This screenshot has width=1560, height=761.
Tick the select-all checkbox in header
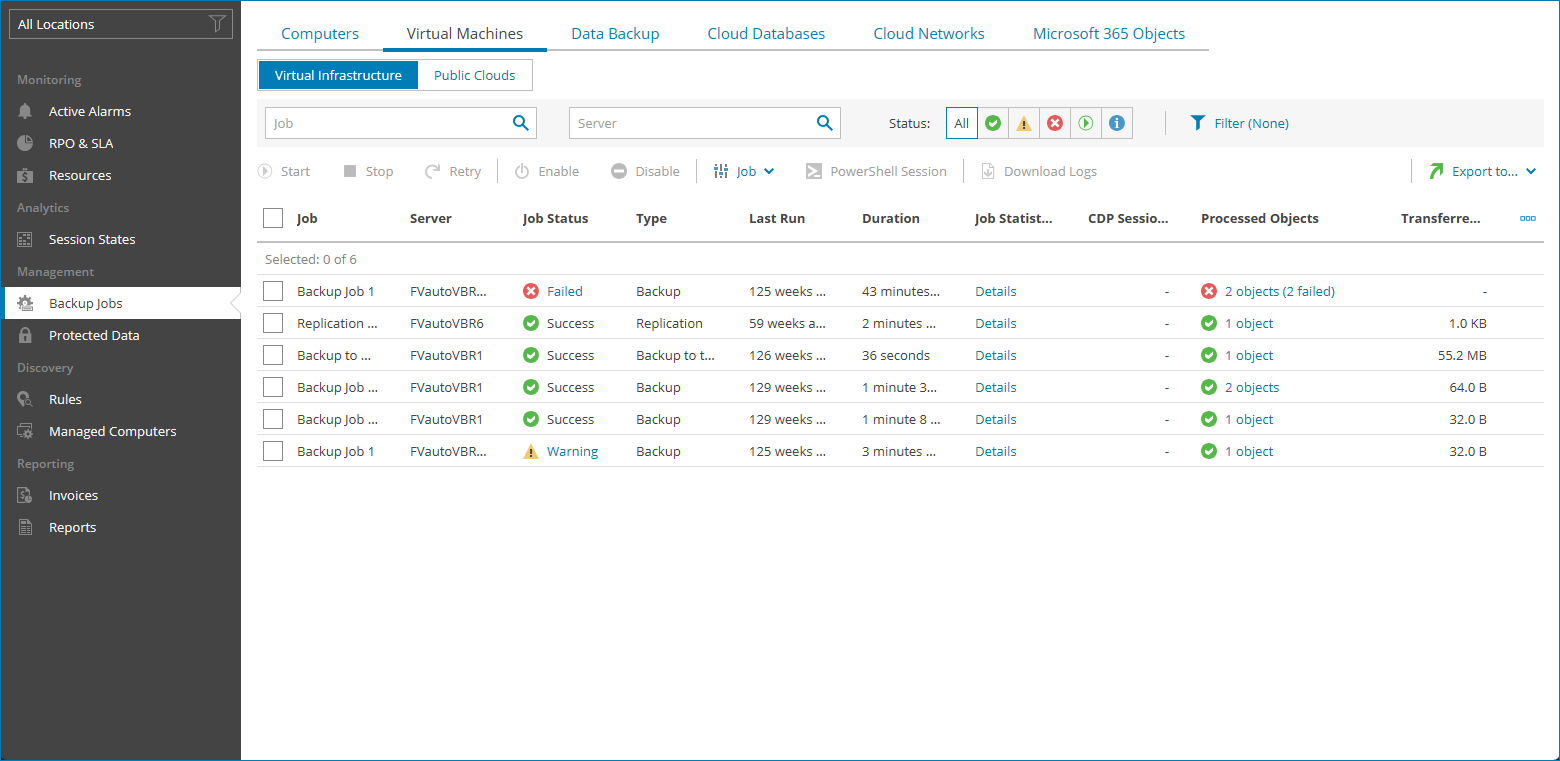coord(273,218)
